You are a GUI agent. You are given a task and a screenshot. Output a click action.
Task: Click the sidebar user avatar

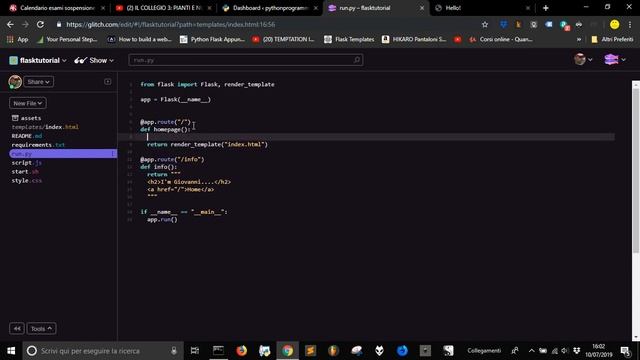pyautogui.click(x=15, y=82)
